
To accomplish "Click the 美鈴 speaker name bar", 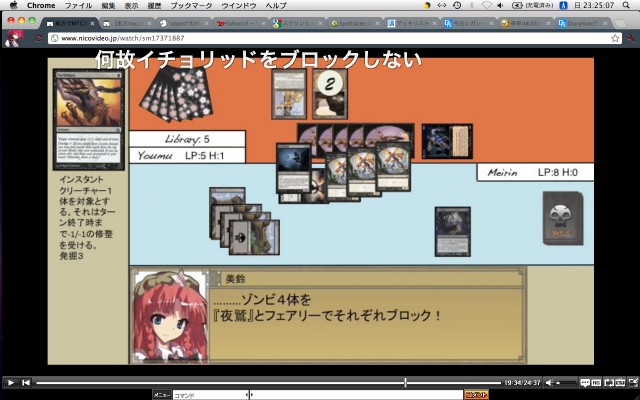I will pyautogui.click(x=367, y=279).
